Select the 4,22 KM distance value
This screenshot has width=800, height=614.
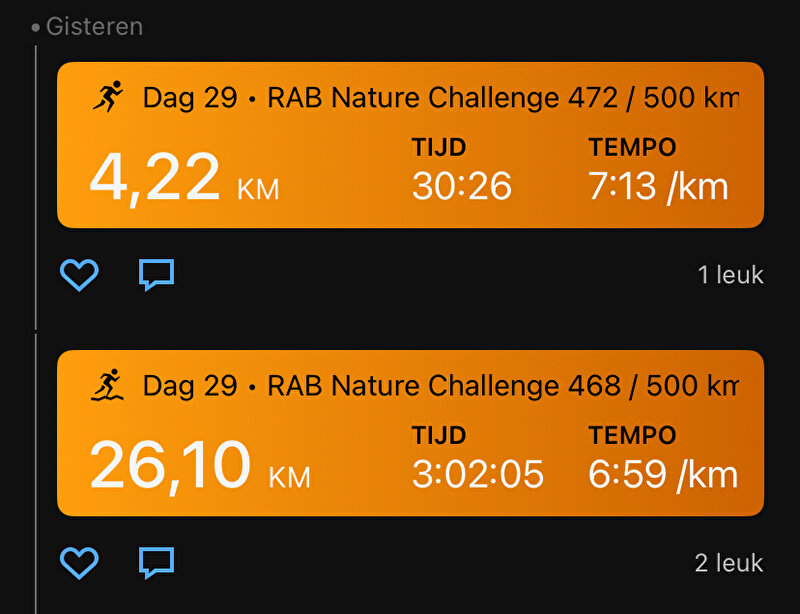(x=184, y=178)
